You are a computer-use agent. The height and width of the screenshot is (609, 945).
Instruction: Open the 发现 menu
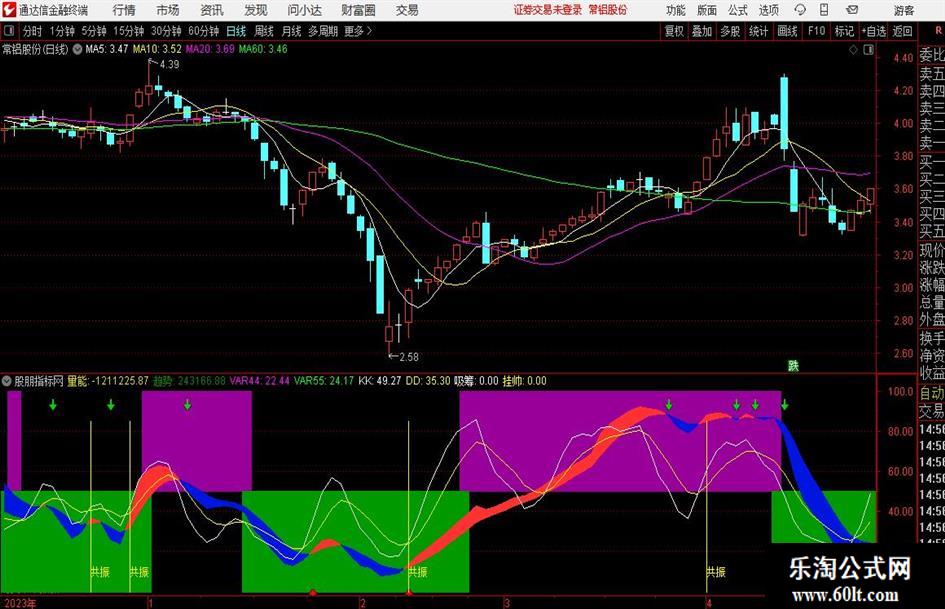pos(256,10)
